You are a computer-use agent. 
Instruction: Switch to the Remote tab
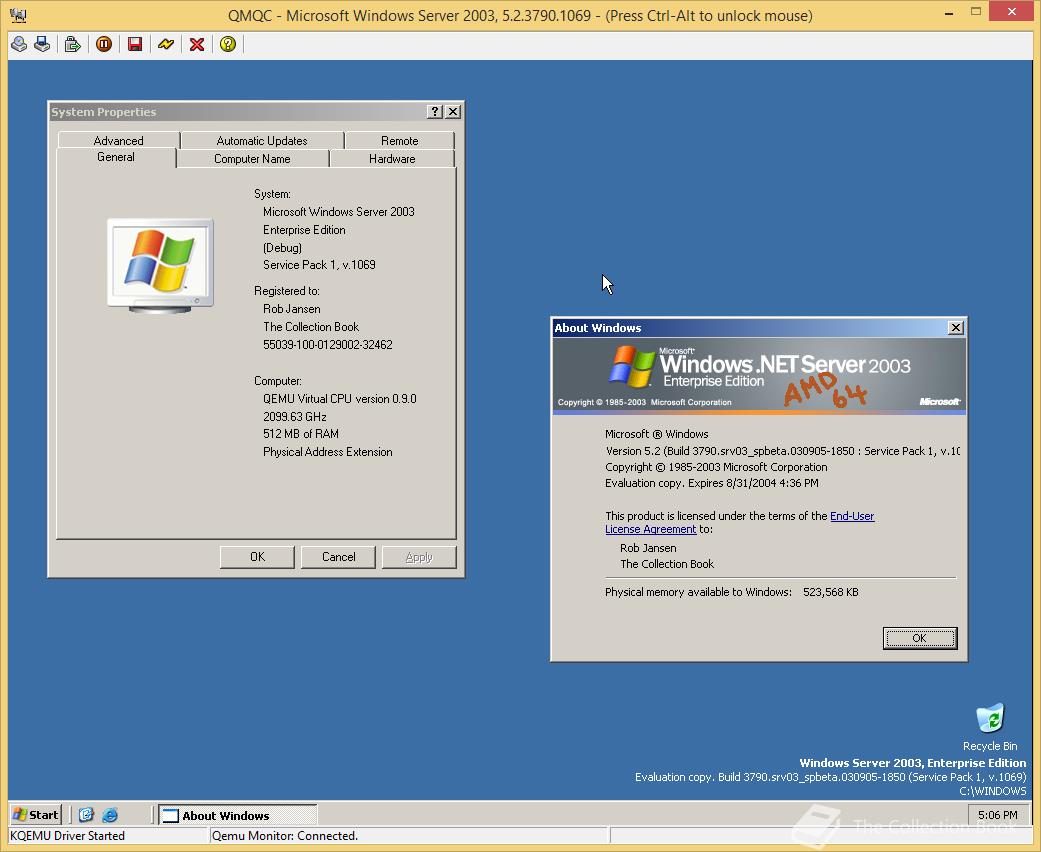[x=399, y=140]
